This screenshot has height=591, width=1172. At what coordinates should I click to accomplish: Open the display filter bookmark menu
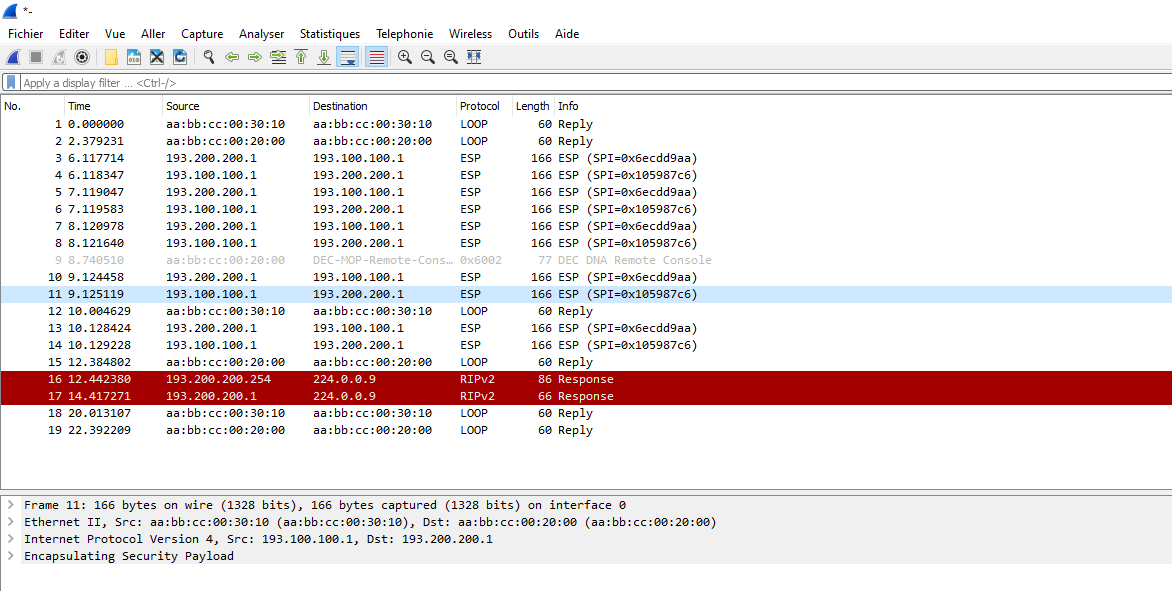click(x=10, y=82)
